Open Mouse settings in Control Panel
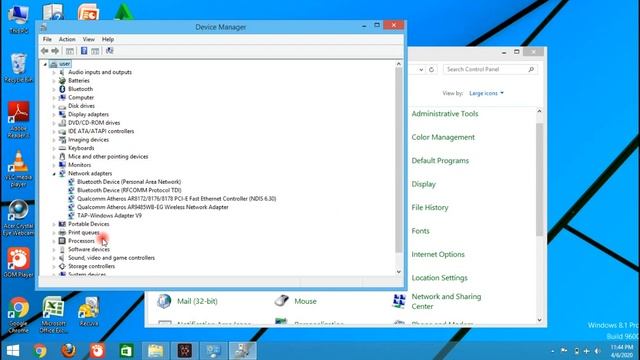 click(x=305, y=301)
